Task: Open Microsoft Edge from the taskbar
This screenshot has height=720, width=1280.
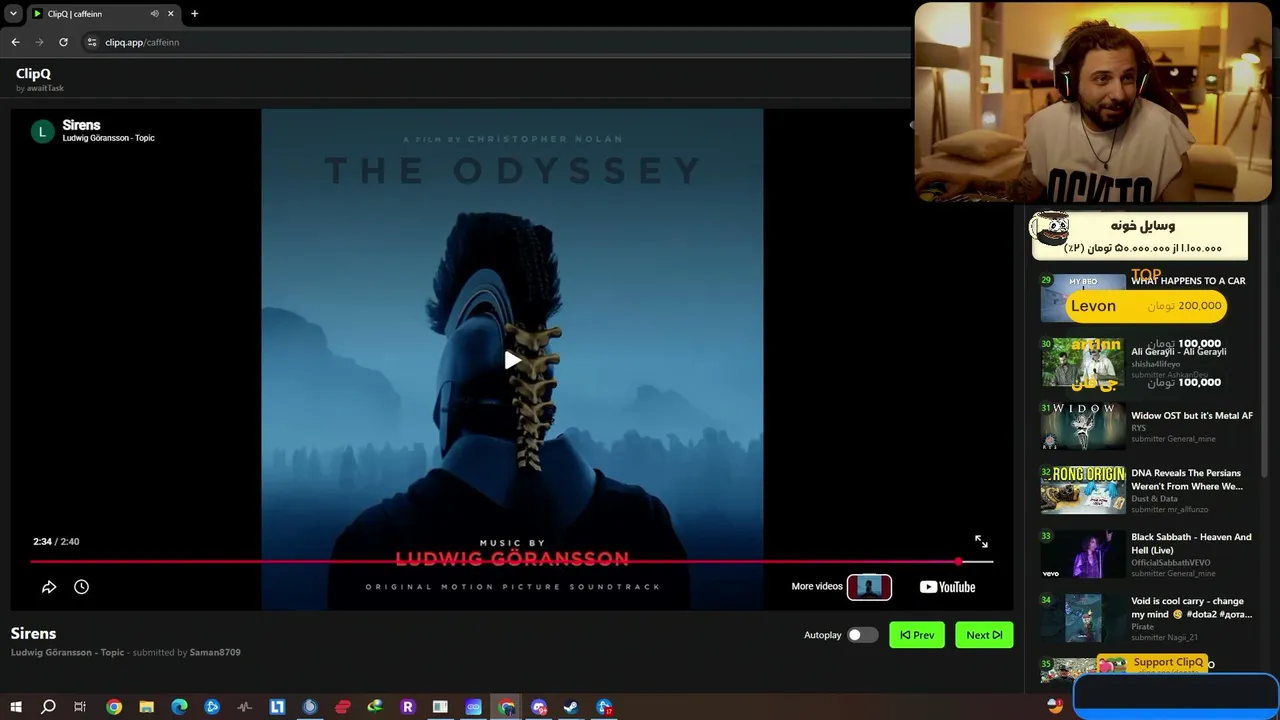Action: click(180, 707)
